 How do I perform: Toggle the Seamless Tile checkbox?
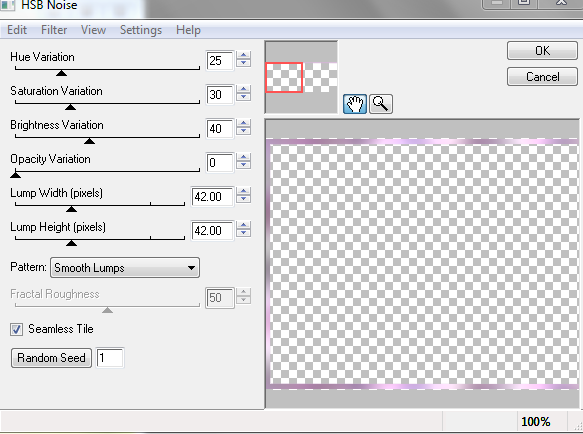pos(16,329)
